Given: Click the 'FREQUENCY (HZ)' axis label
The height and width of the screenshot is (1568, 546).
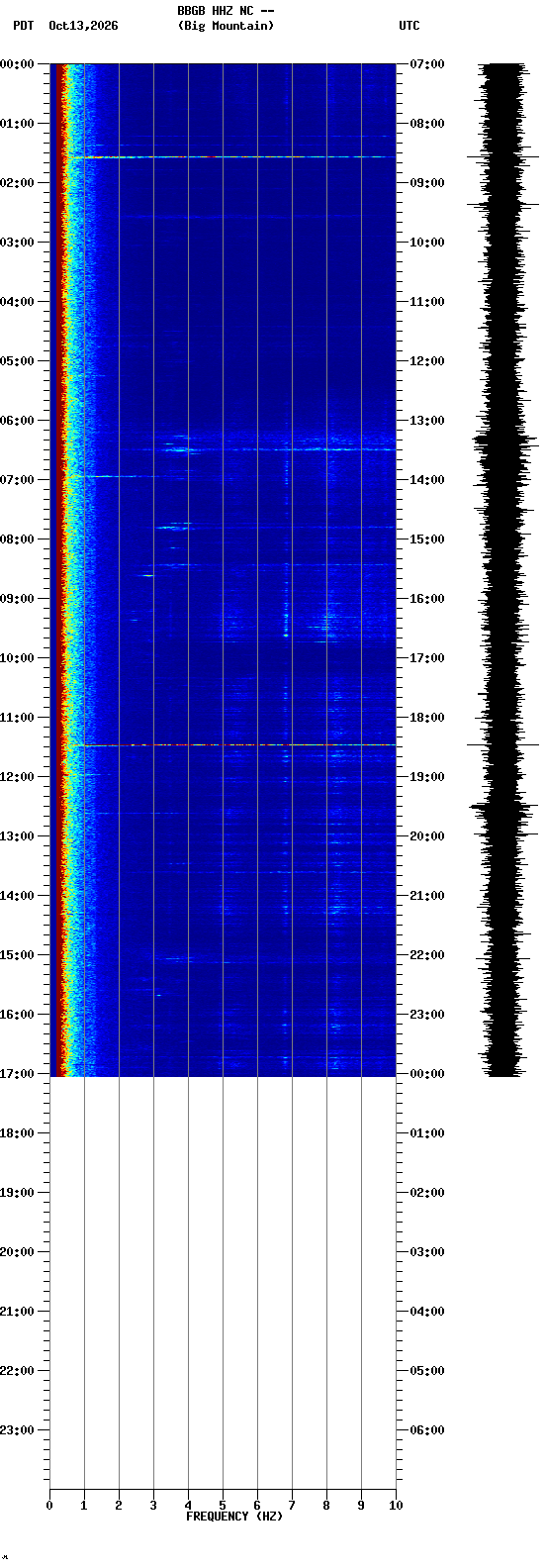Looking at the screenshot, I should [234, 1517].
